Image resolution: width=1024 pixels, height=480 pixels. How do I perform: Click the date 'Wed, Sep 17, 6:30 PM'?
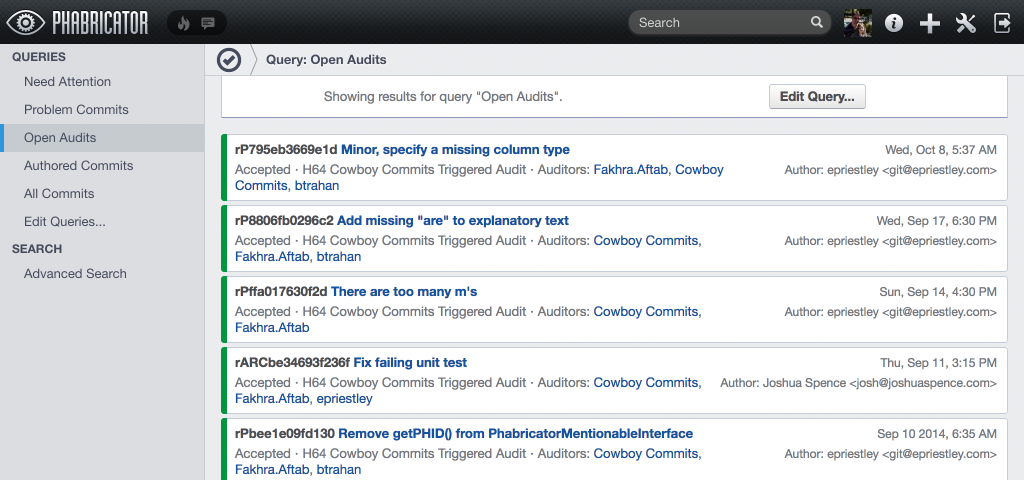coord(936,221)
